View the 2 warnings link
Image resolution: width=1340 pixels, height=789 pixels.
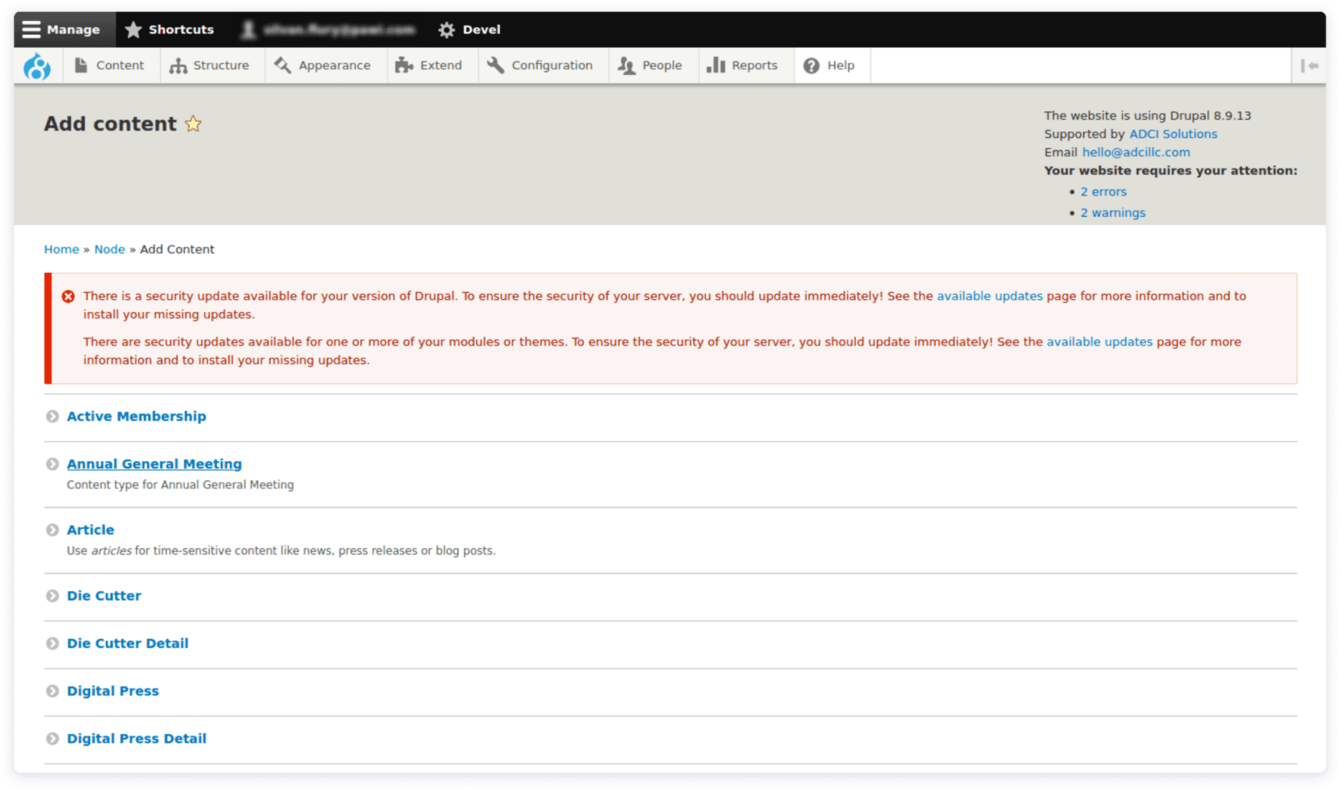coord(1113,212)
